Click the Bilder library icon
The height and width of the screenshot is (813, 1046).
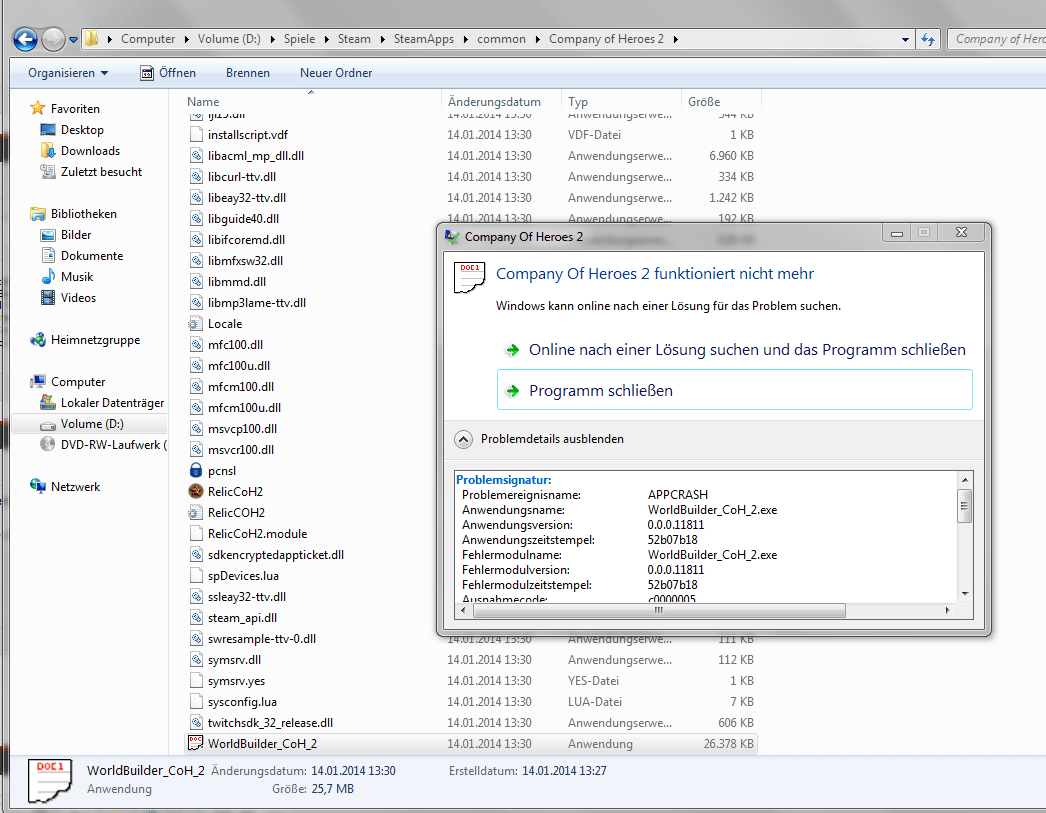(47, 235)
